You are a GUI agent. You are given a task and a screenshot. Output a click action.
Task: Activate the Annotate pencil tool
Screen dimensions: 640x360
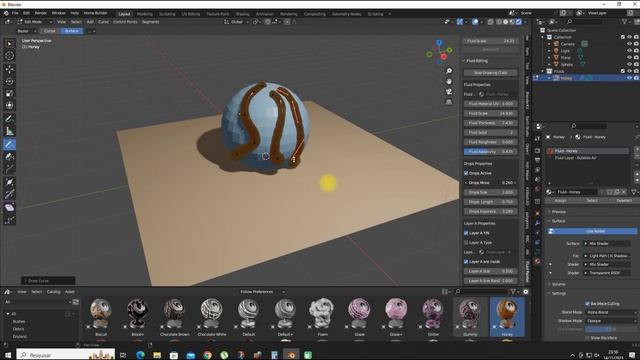click(9, 119)
